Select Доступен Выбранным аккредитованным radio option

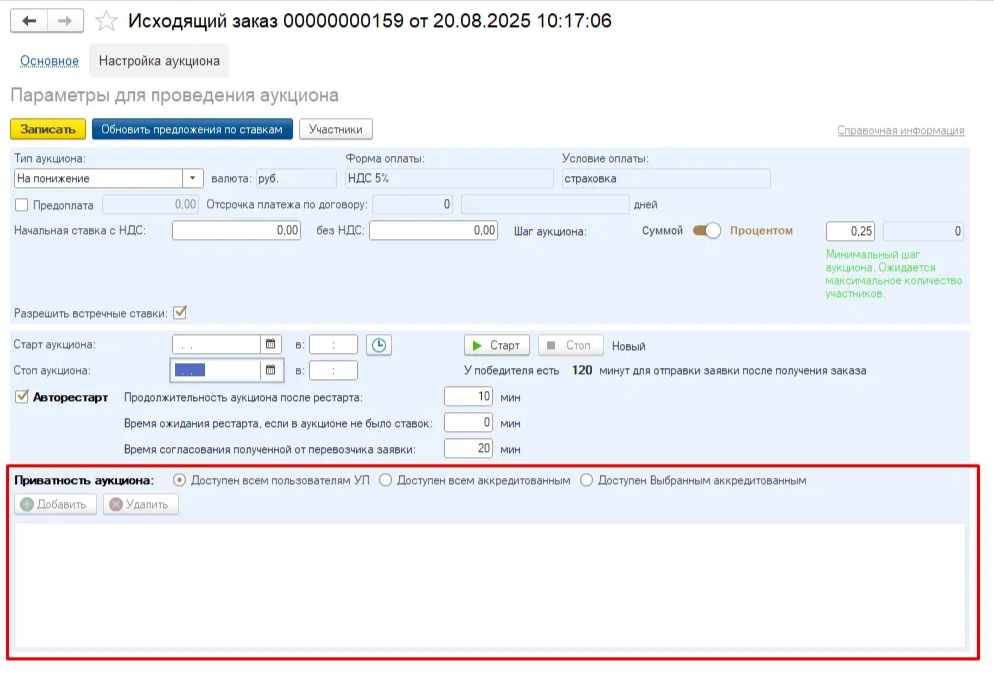tap(586, 480)
